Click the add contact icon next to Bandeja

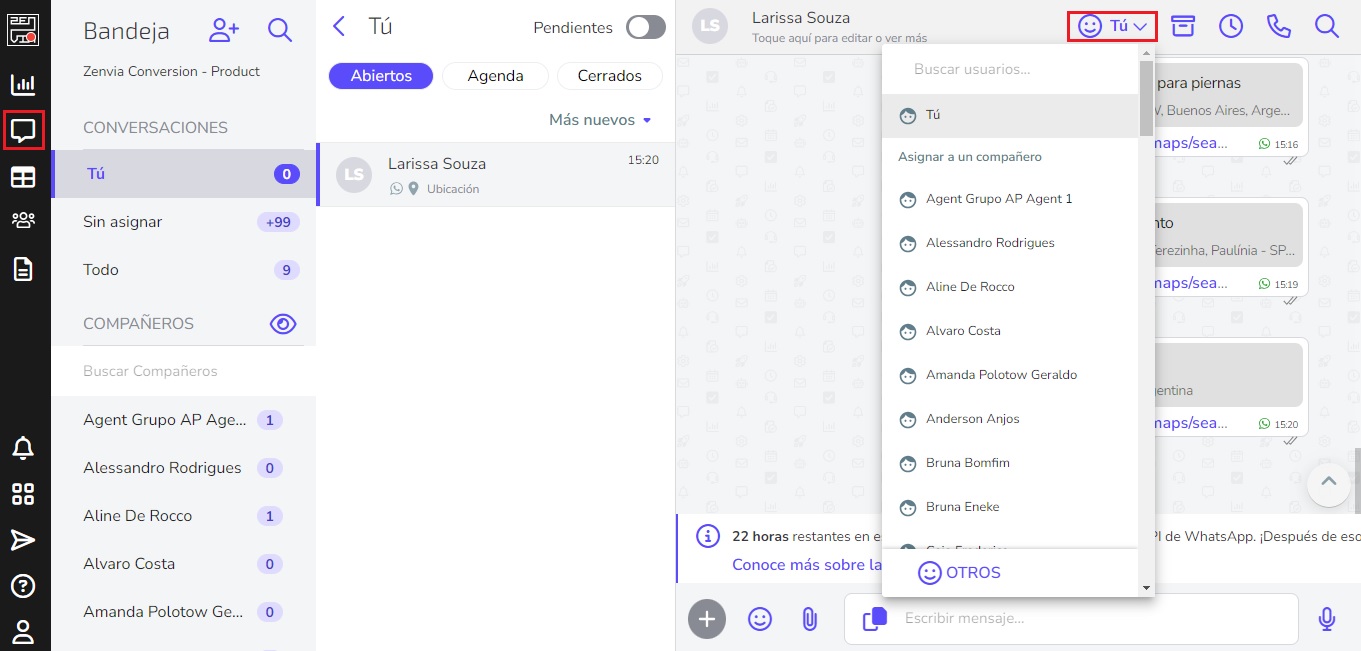[x=224, y=30]
